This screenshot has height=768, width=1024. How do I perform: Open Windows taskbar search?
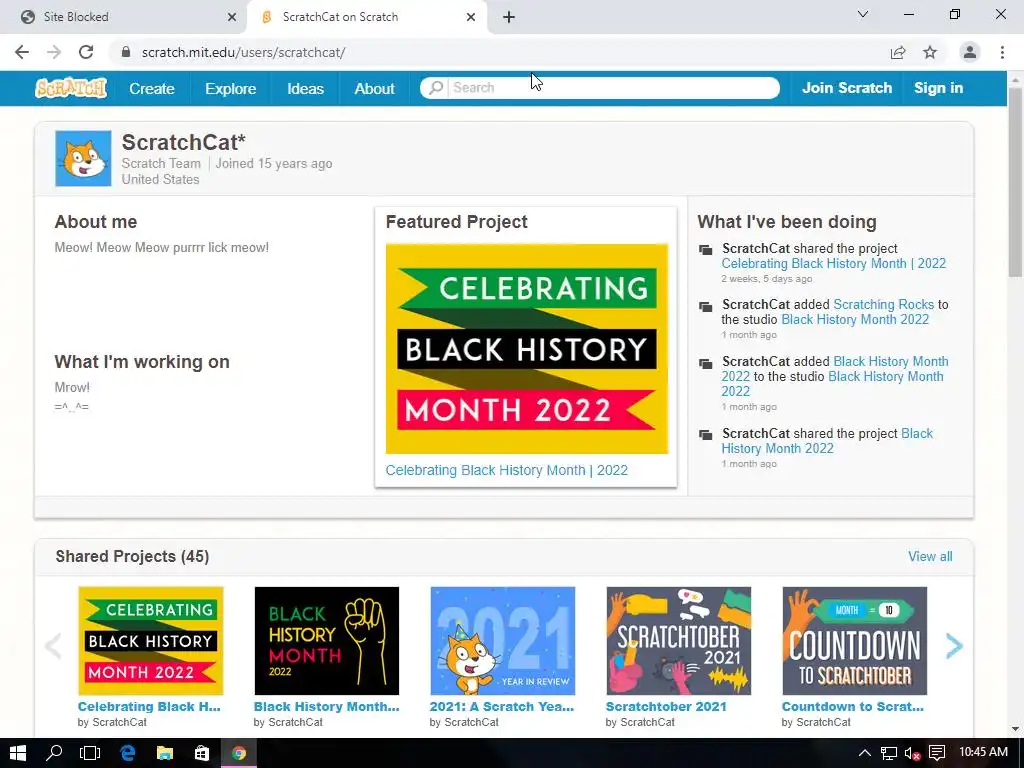coord(54,753)
